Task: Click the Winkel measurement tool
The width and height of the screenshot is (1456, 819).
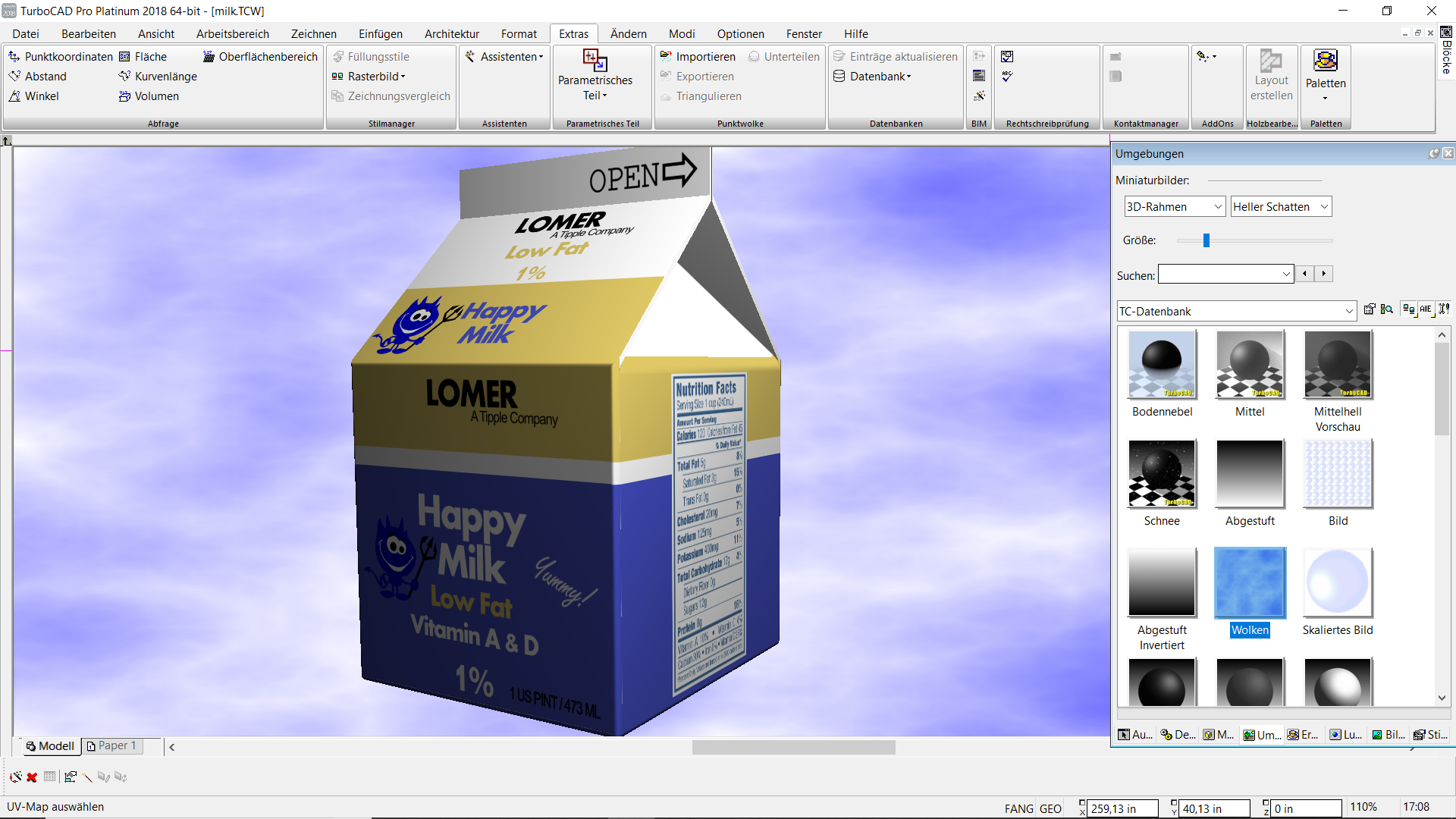Action: tap(33, 96)
